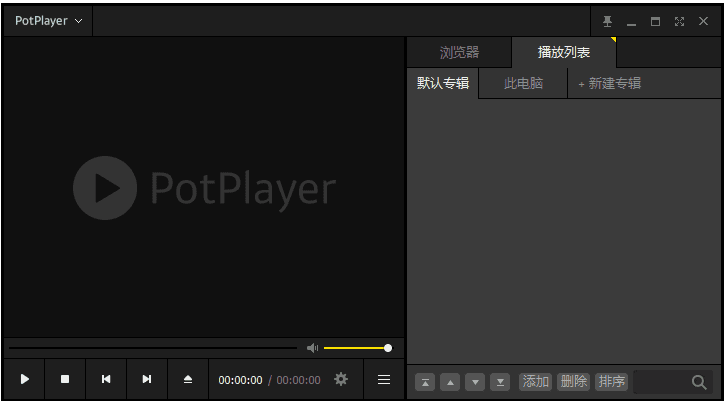Screen dimensions: 724x401
Task: Minimize the PotPlayer window
Action: (631, 22)
